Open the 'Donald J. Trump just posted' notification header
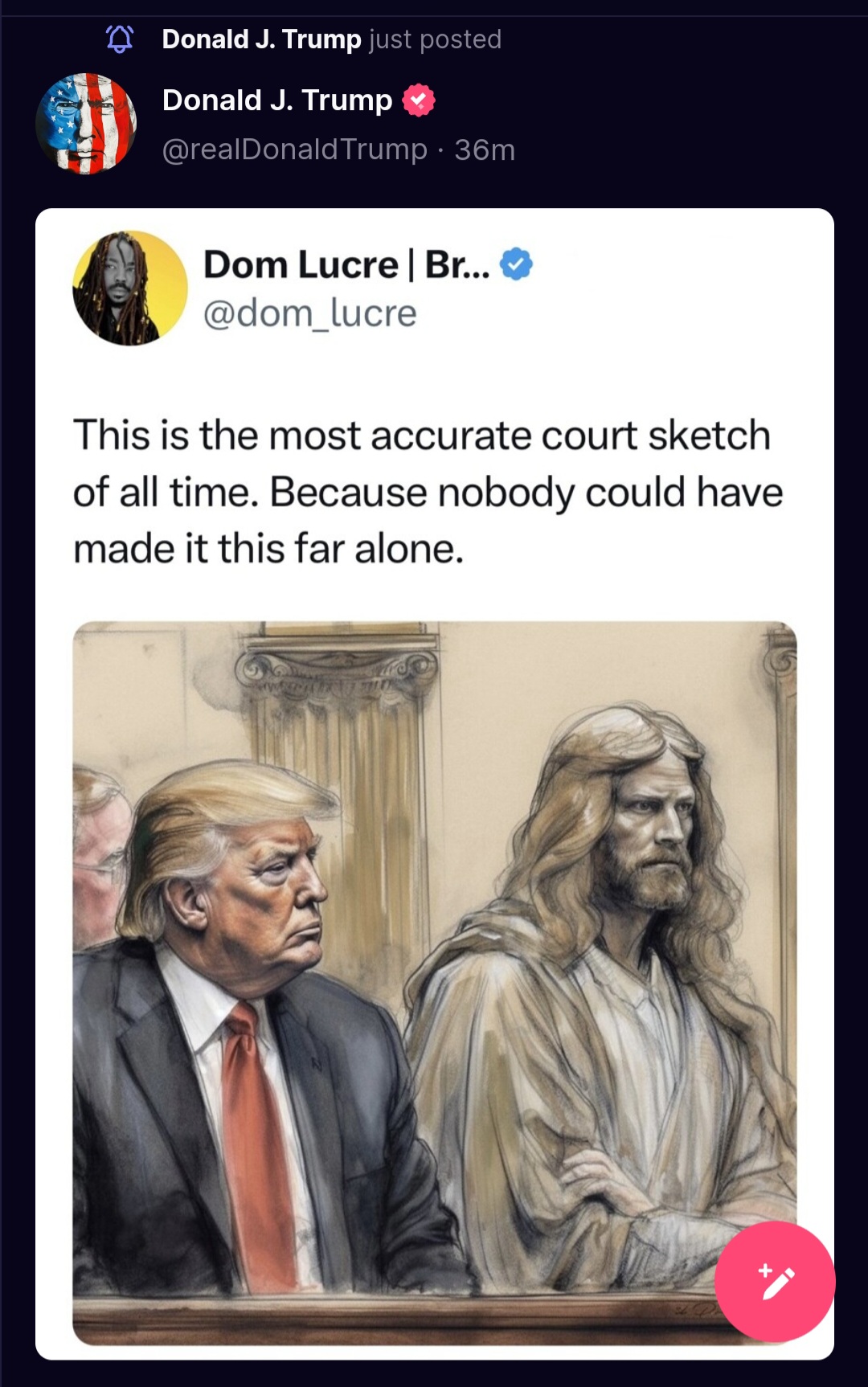868x1387 pixels. pyautogui.click(x=331, y=39)
